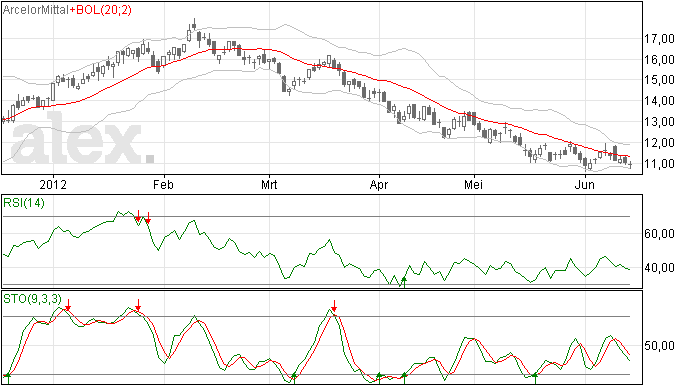Select the 17,00 price axis label

659,39
